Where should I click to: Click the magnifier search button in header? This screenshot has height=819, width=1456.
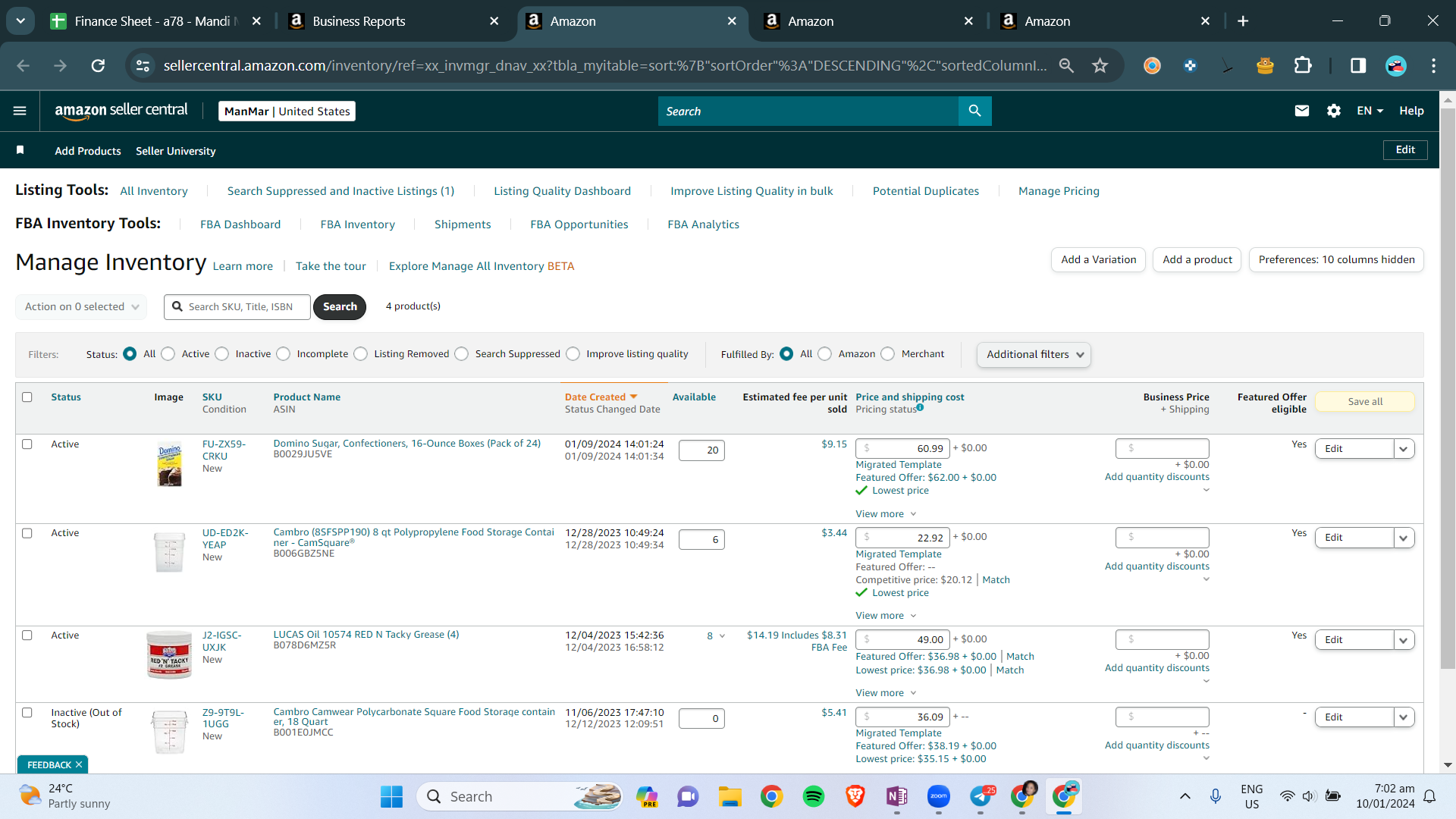pos(974,111)
